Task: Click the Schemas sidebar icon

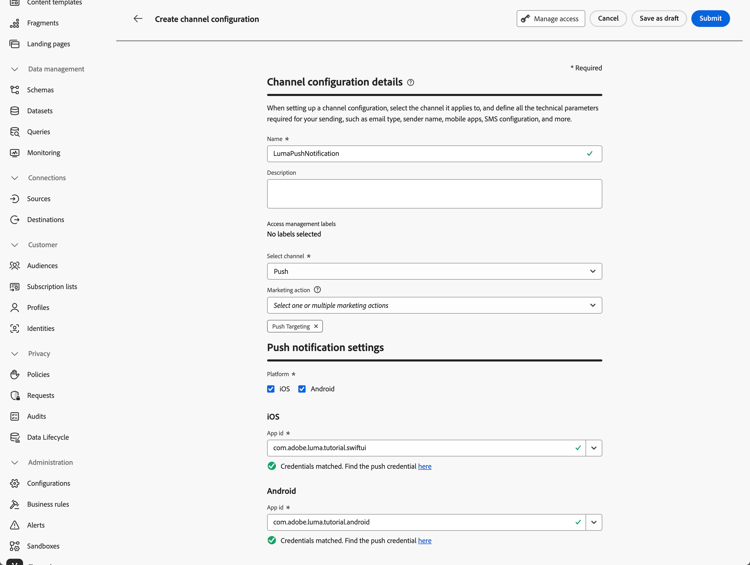Action: [x=15, y=90]
